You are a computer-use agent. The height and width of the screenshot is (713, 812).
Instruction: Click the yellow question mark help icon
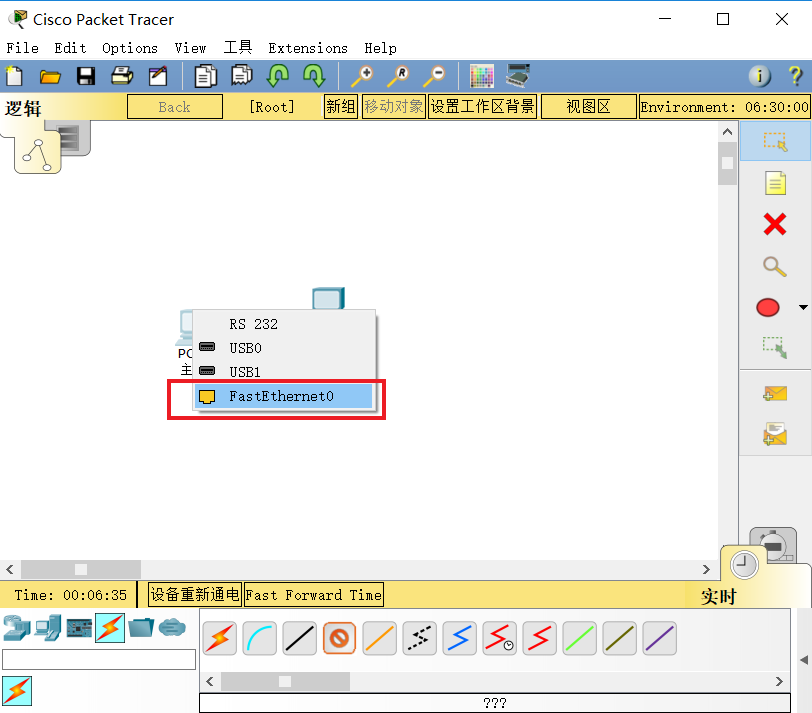click(795, 76)
